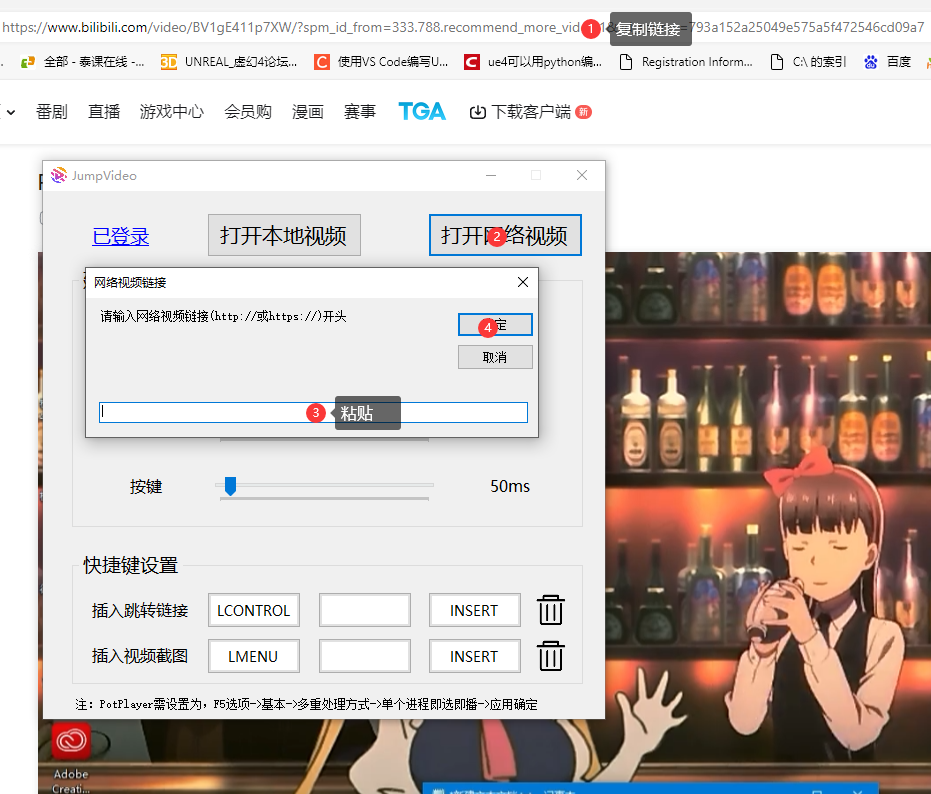Open the 百度 bookmark icon
Screen dimensions: 931x794
click(869, 61)
